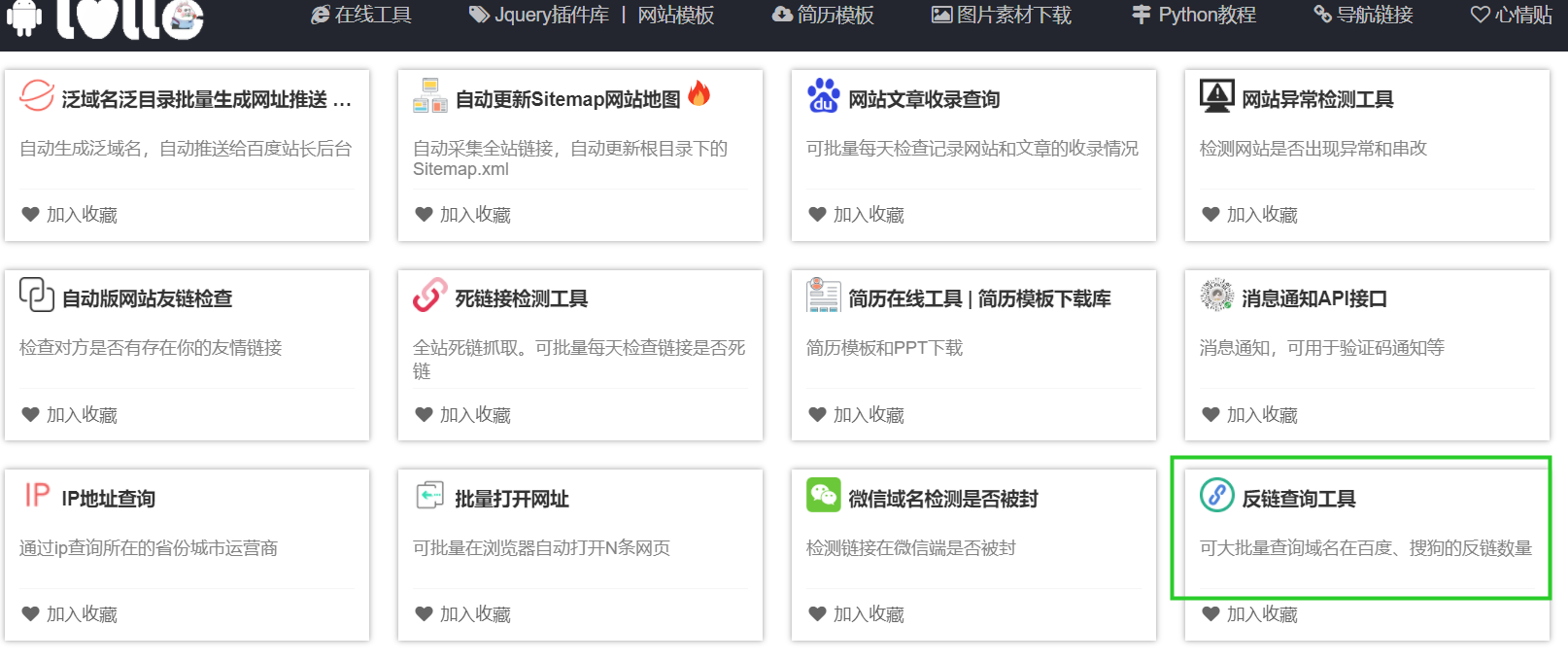Toggle 加入收藏 for 网站文章收录查询
The height and width of the screenshot is (662, 1568).
point(856,215)
